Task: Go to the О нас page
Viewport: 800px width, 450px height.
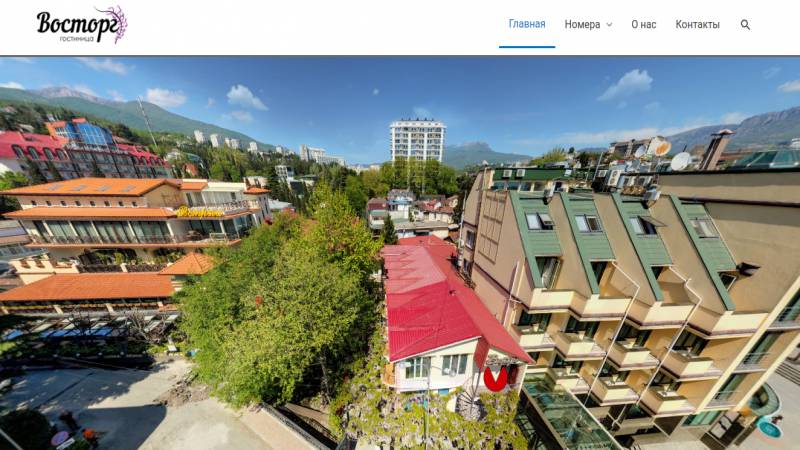Action: tap(644, 24)
